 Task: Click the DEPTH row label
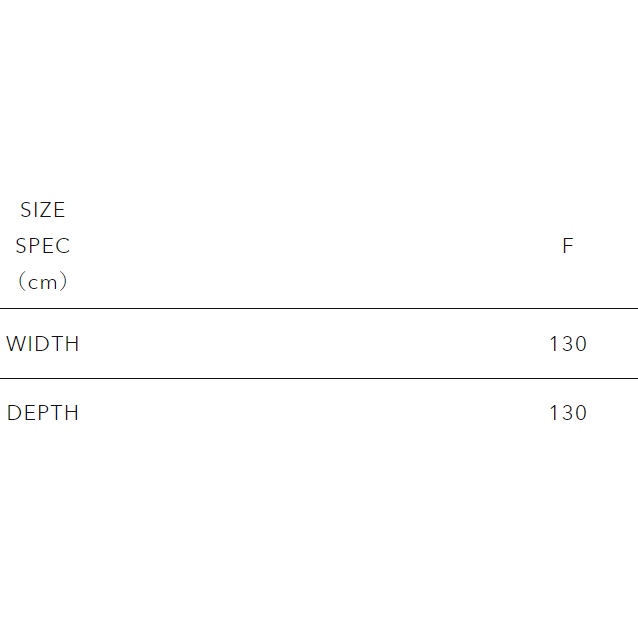point(43,413)
